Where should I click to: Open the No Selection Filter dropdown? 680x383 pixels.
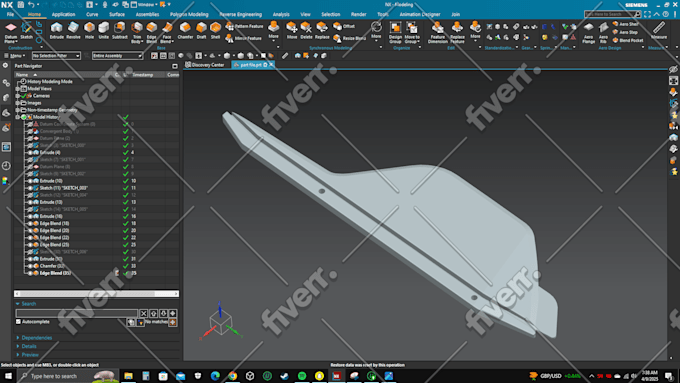(56, 56)
